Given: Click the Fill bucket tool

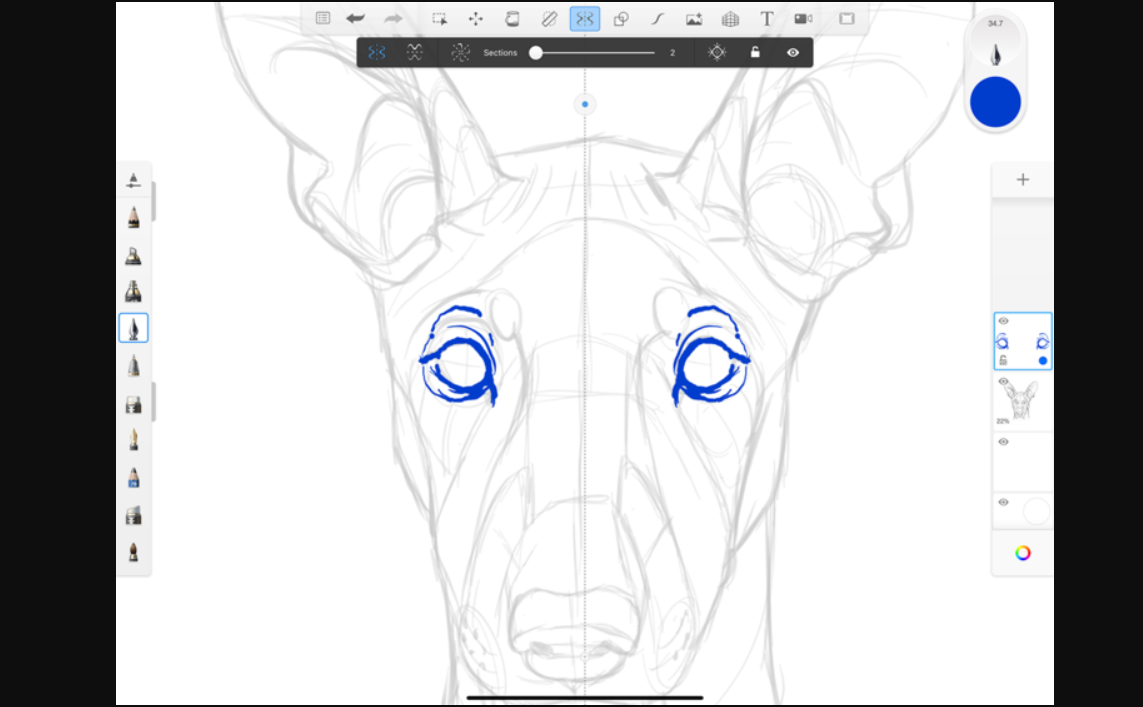Looking at the screenshot, I should tap(510, 18).
